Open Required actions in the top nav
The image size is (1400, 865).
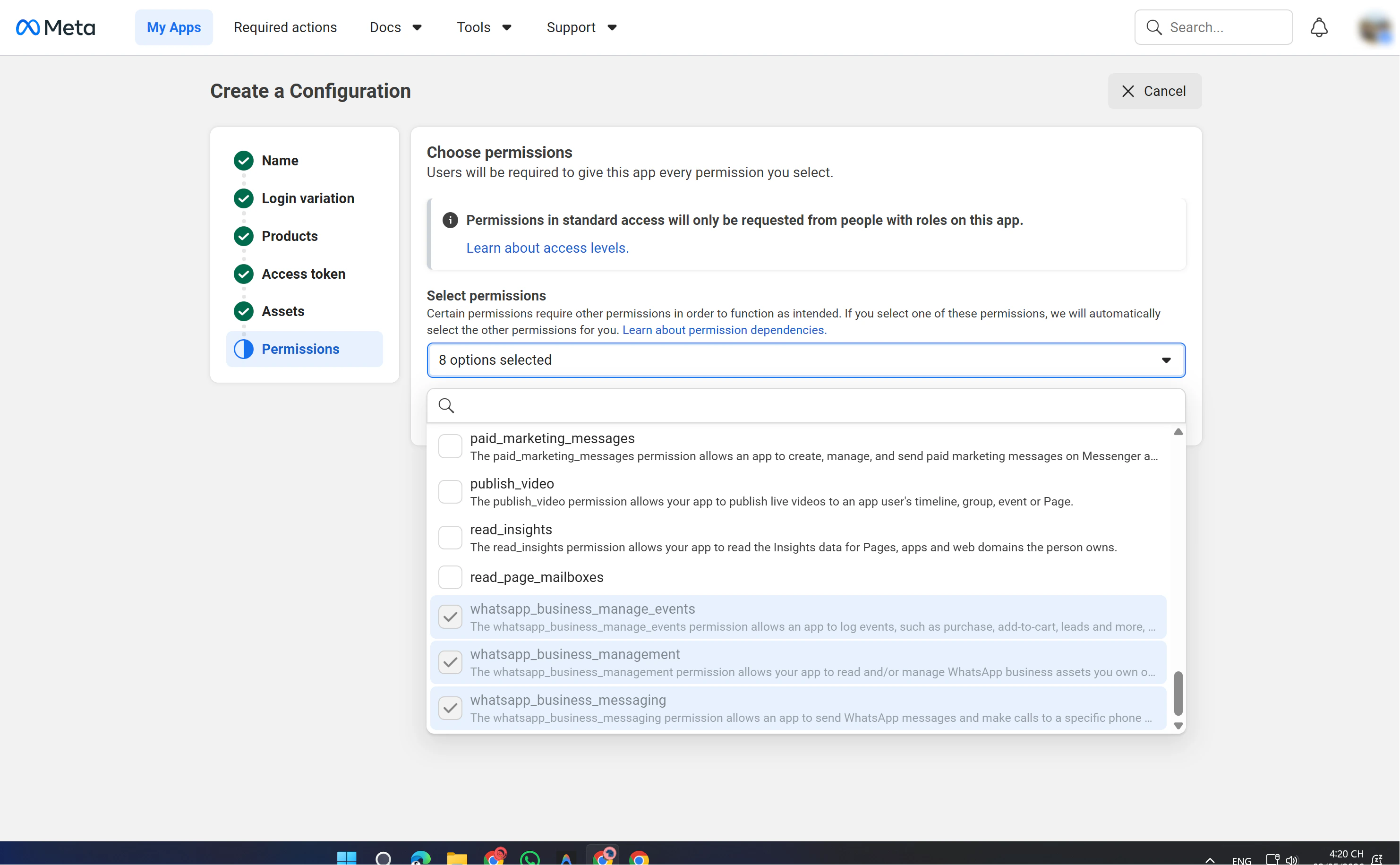click(x=285, y=27)
